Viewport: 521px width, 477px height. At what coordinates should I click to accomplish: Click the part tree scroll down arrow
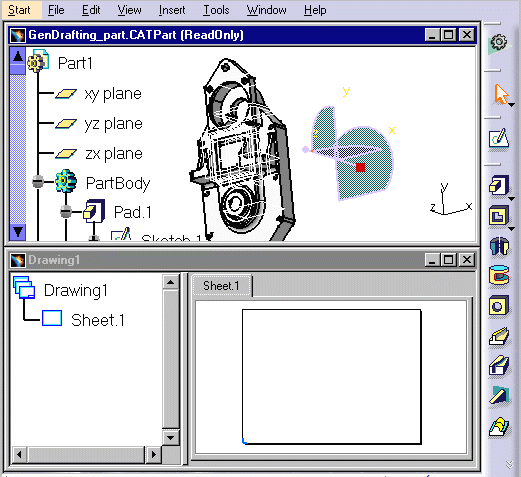[x=18, y=231]
